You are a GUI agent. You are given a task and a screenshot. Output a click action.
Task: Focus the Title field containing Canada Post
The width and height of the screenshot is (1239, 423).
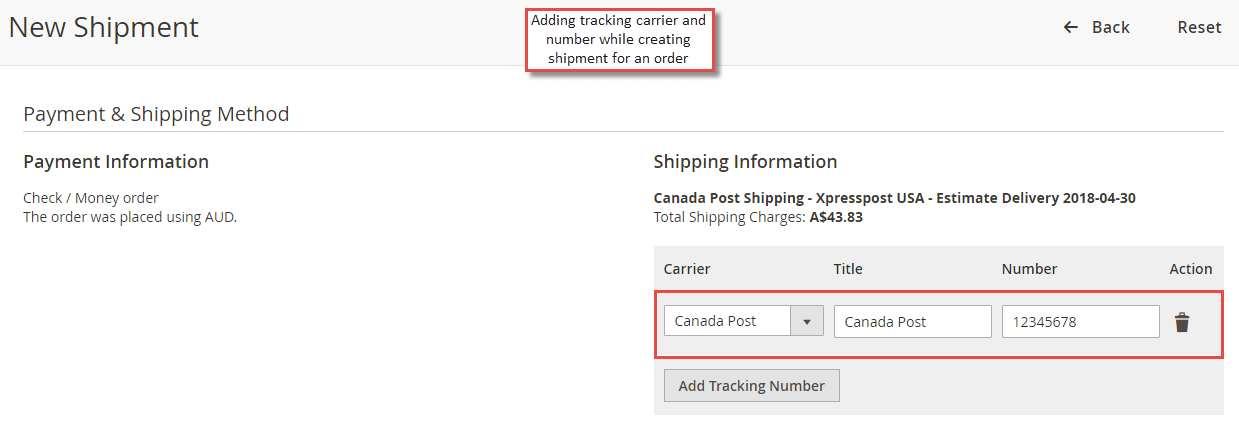913,322
